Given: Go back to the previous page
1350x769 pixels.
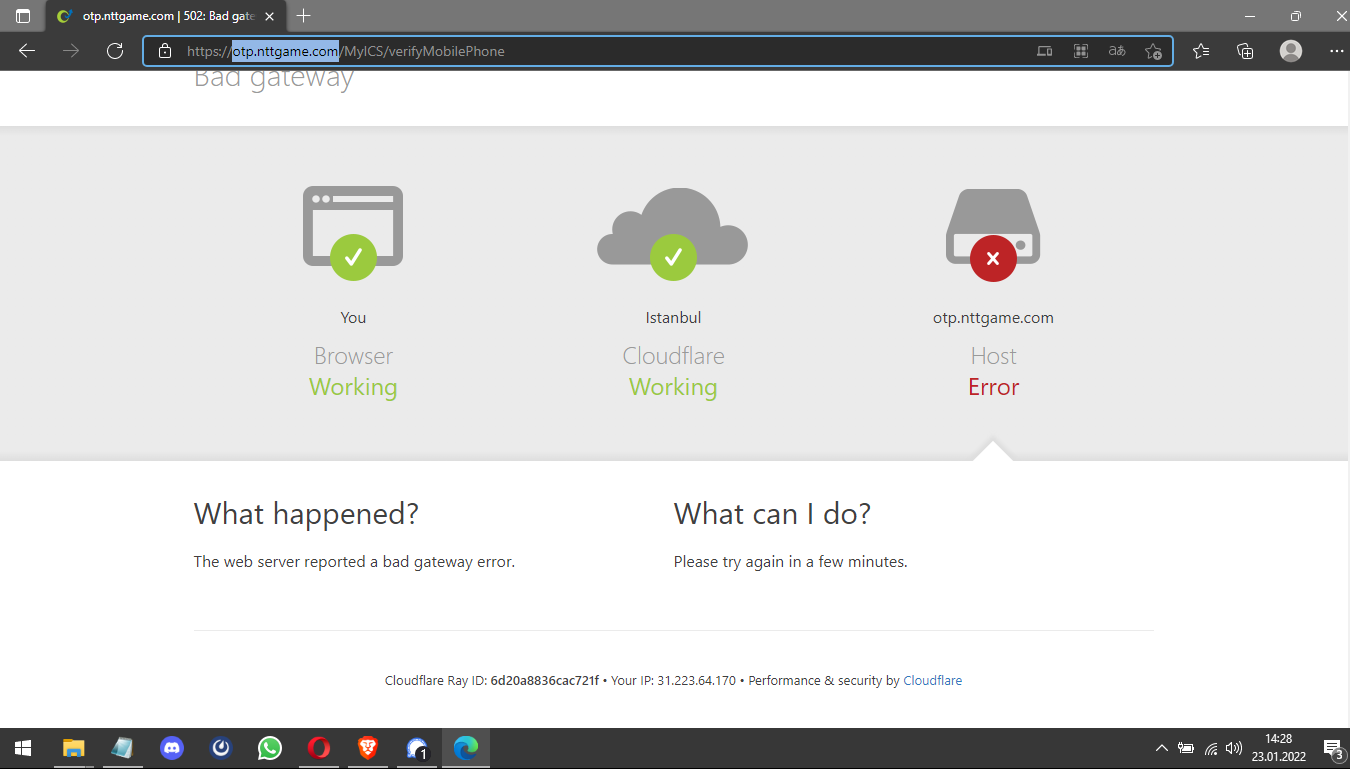Looking at the screenshot, I should 27,51.
